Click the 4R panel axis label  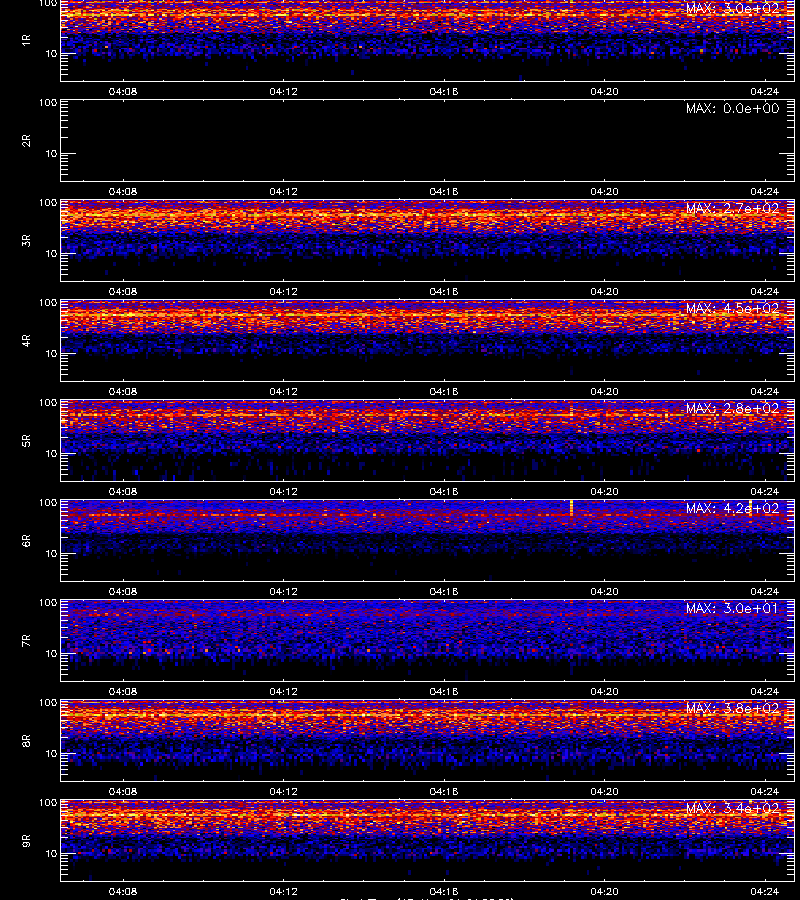pyautogui.click(x=26, y=340)
